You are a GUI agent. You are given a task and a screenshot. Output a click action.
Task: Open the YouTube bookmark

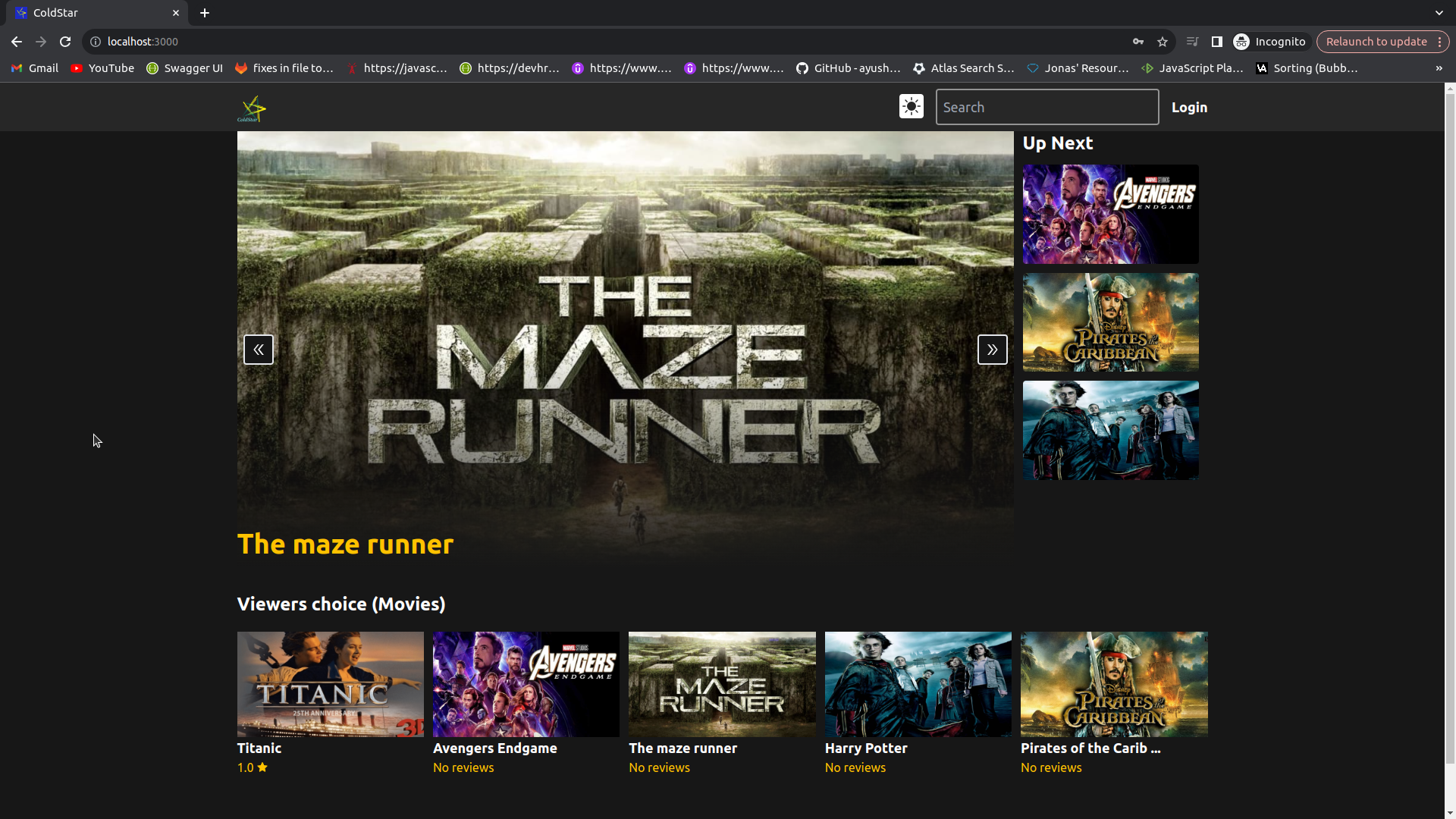coord(102,68)
